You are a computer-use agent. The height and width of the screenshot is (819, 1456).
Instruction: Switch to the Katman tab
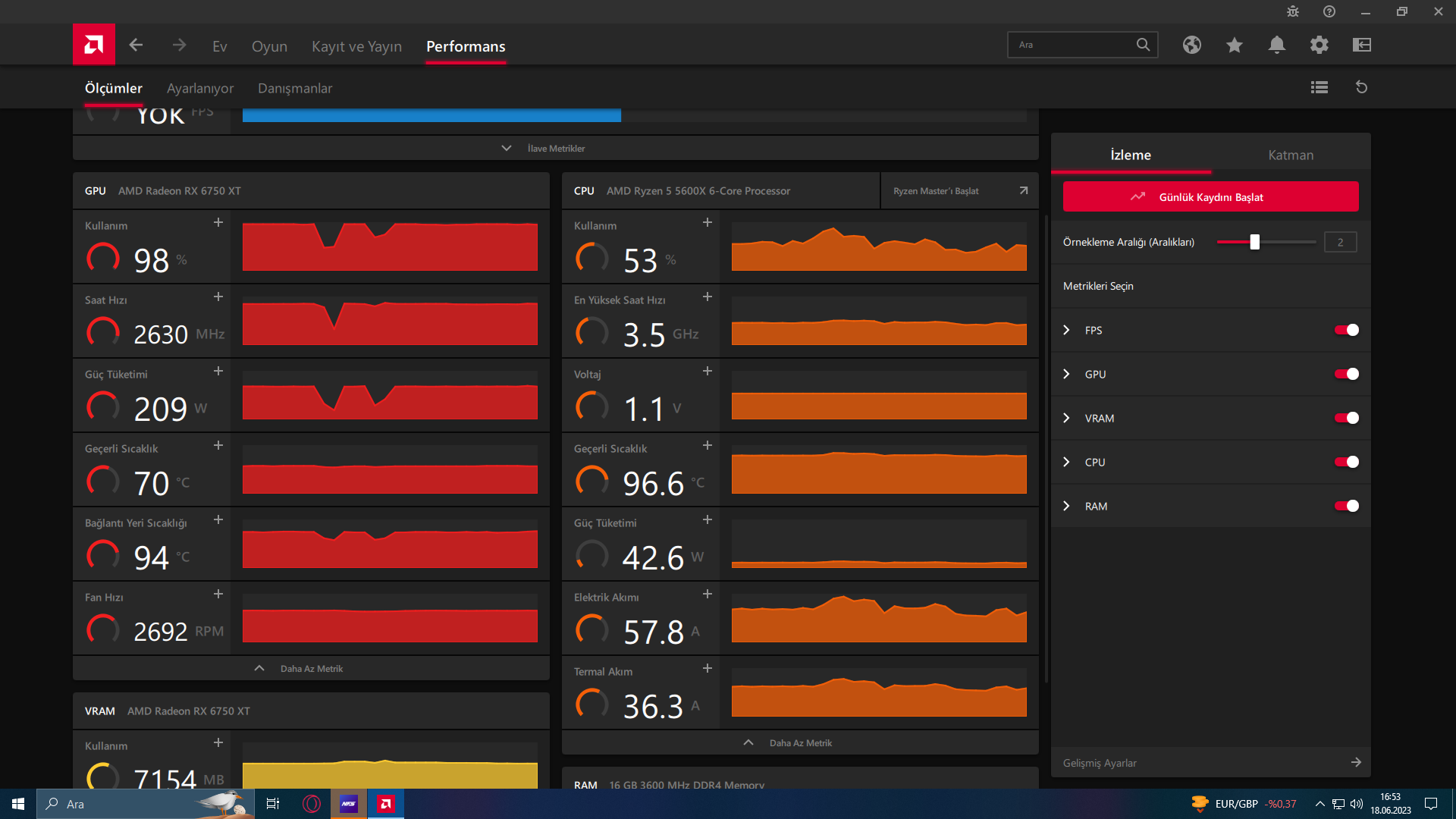(x=1290, y=155)
